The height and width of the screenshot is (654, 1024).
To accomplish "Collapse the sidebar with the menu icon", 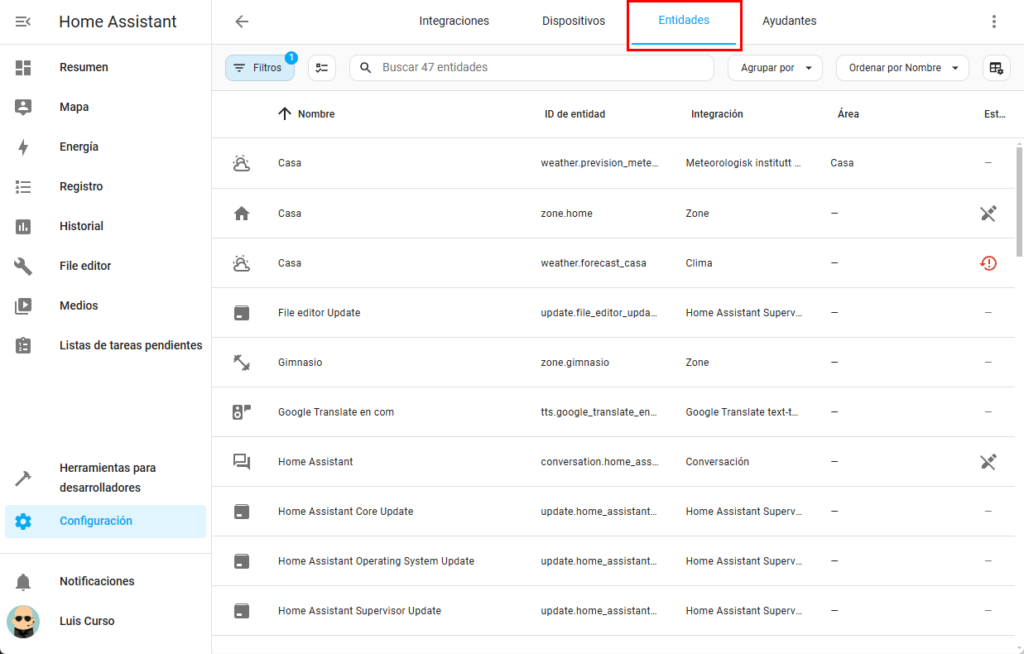I will click(x=23, y=21).
